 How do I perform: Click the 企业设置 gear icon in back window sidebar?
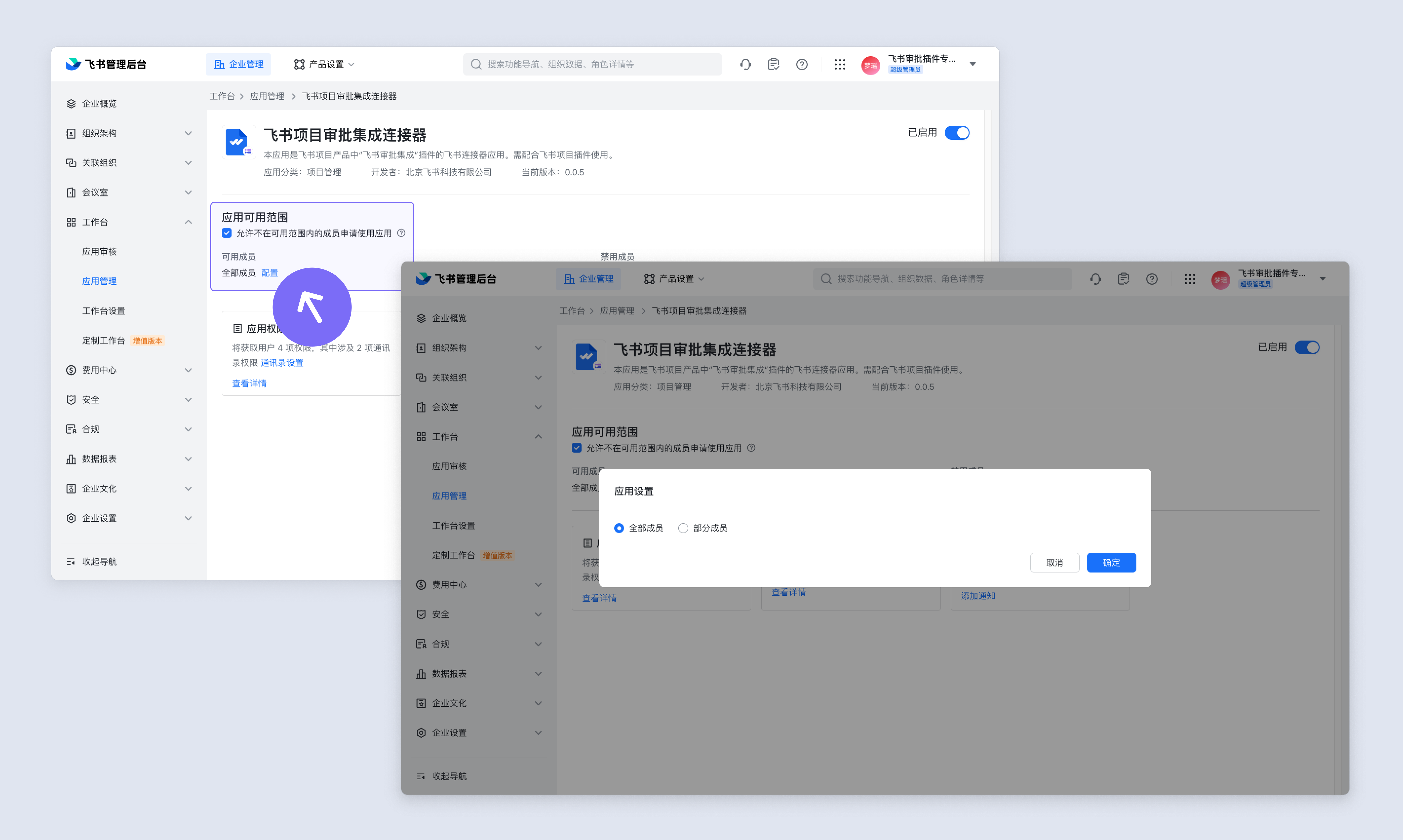click(71, 518)
